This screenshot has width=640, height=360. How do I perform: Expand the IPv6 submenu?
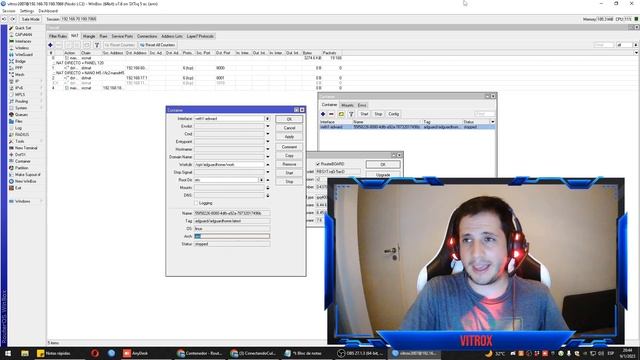[x=41, y=88]
